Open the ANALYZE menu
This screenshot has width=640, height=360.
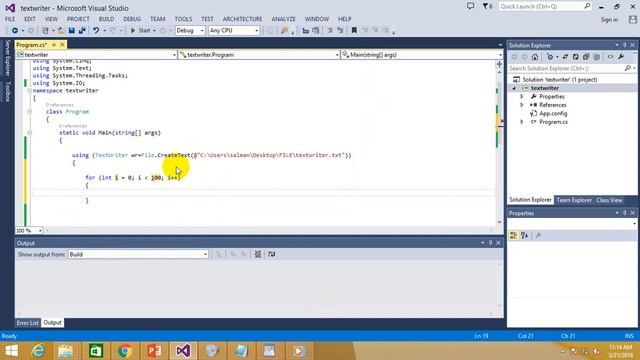pyautogui.click(x=283, y=19)
